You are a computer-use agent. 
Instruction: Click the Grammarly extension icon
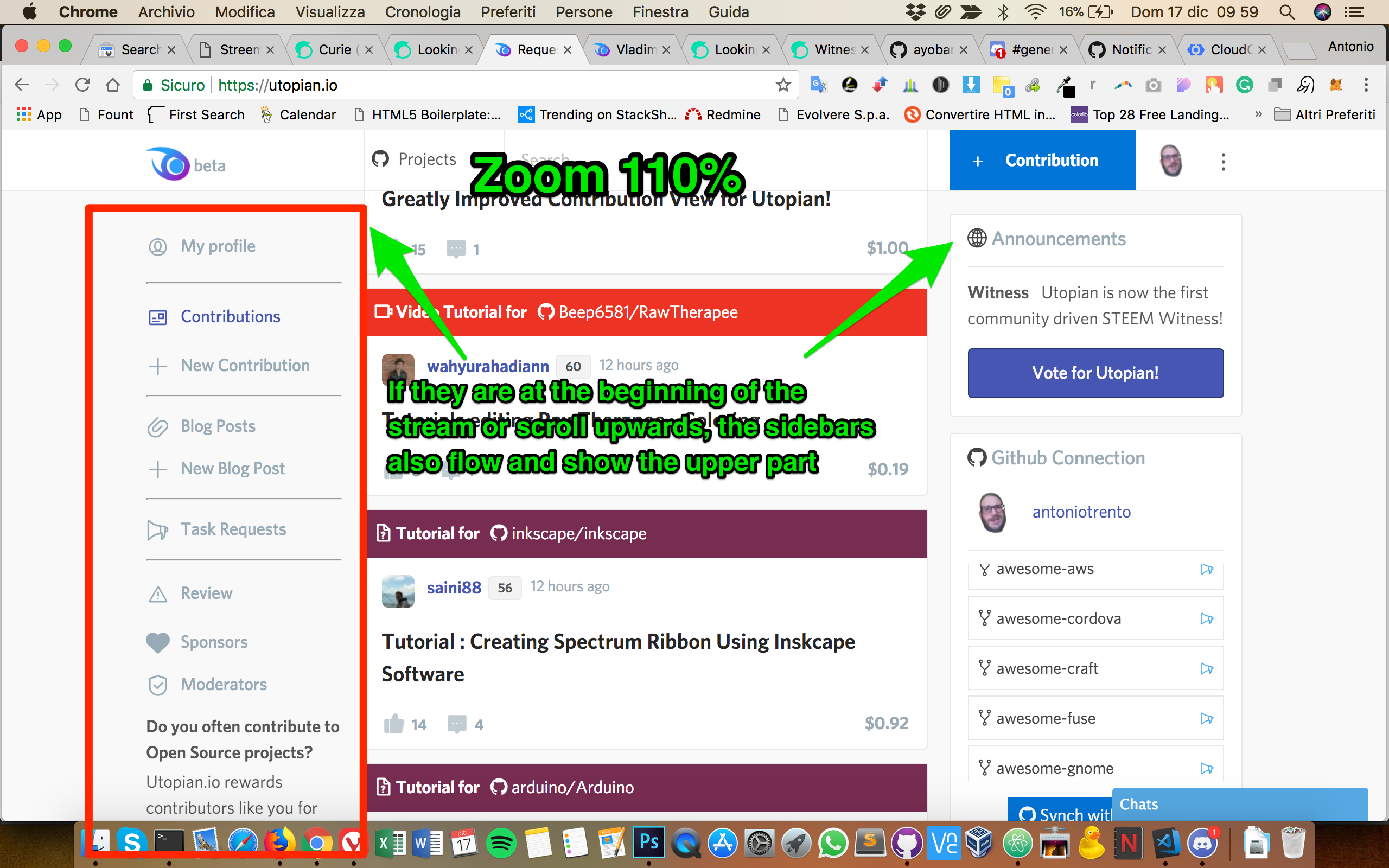pos(1244,85)
